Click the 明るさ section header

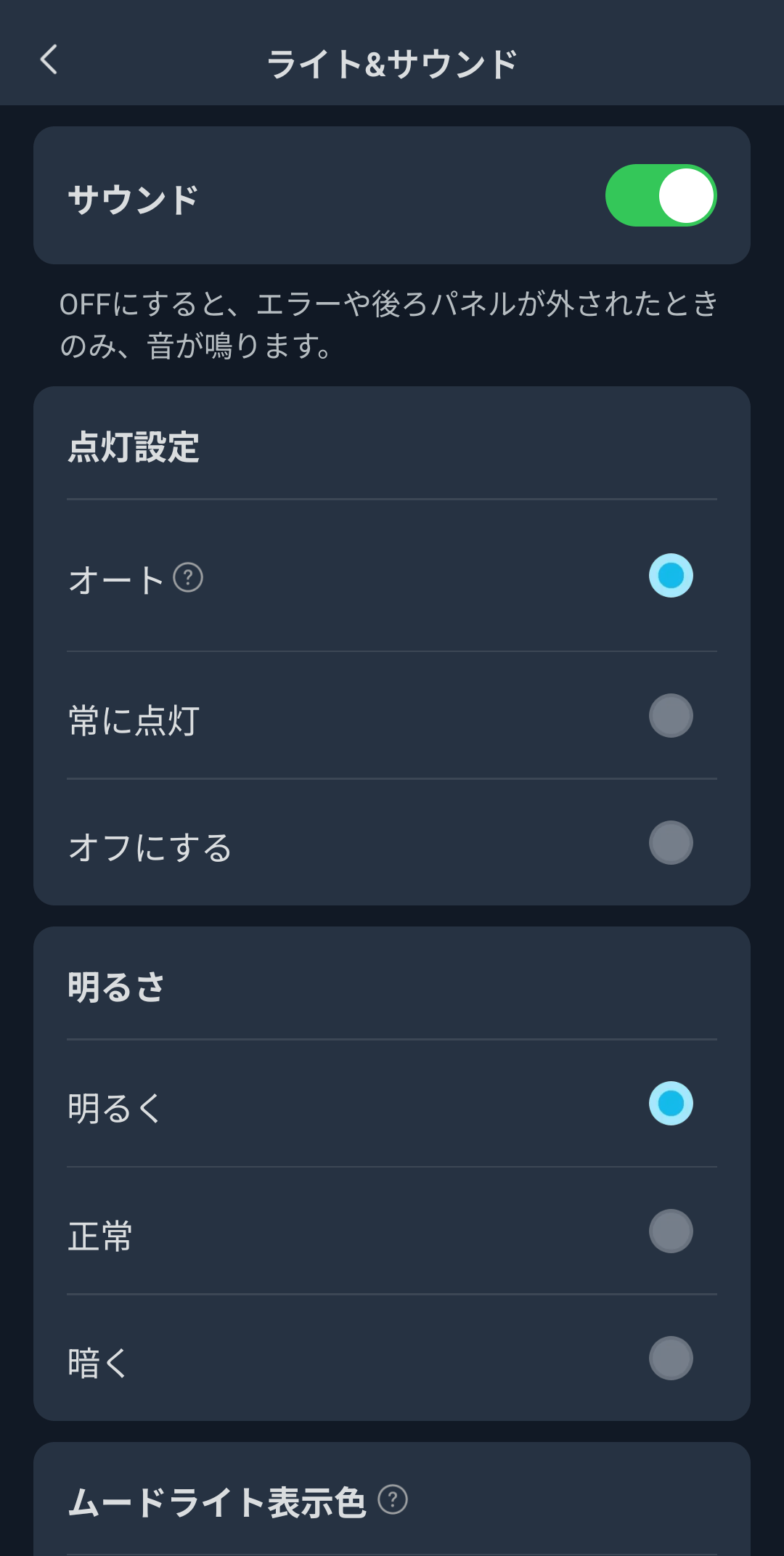[x=116, y=987]
